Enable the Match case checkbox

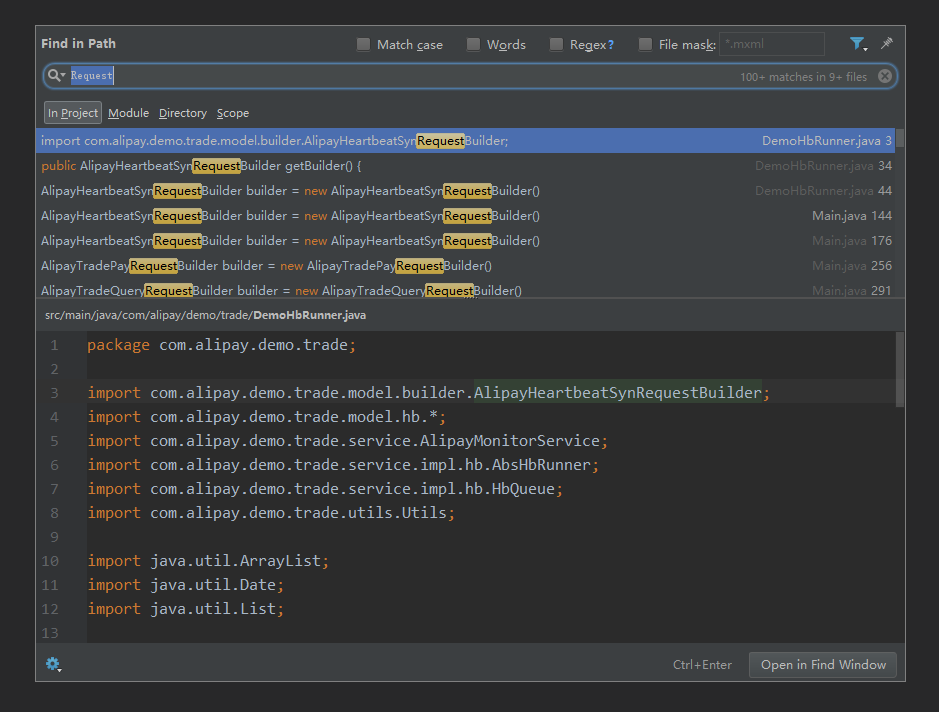coord(363,44)
